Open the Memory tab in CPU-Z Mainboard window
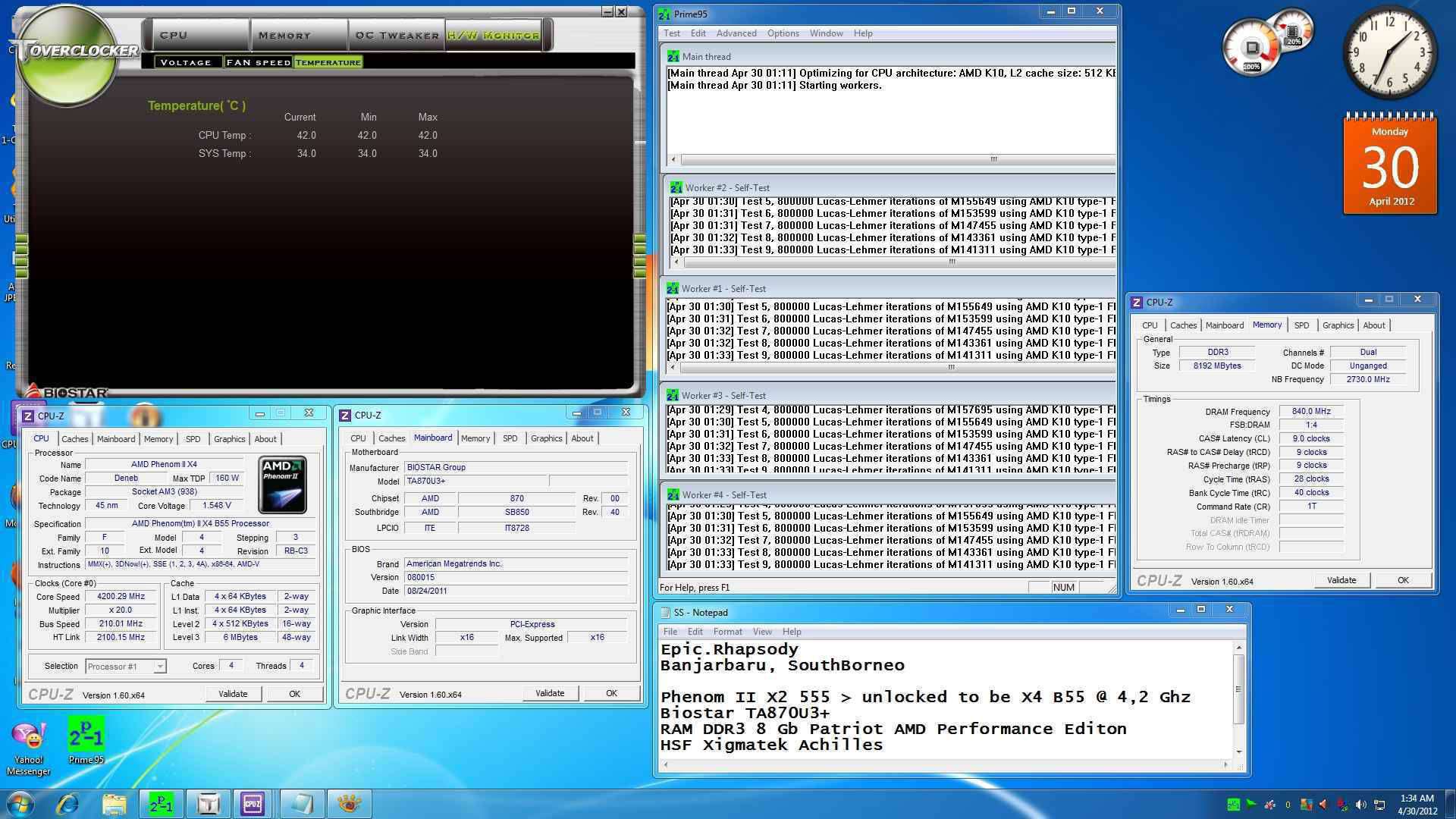The height and width of the screenshot is (819, 1456). point(475,438)
